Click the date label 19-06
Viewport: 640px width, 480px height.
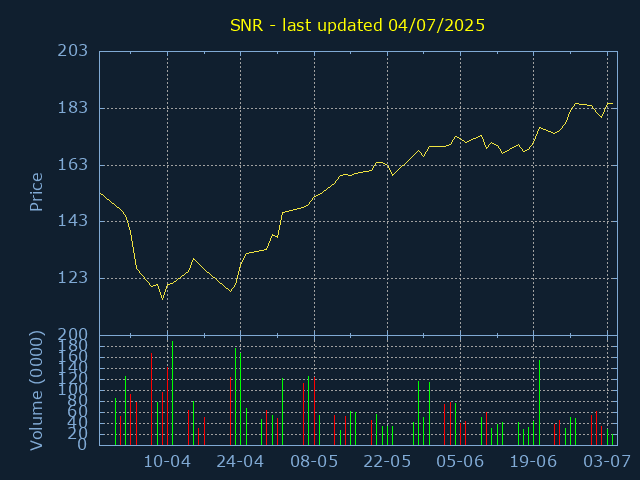pyautogui.click(x=533, y=462)
